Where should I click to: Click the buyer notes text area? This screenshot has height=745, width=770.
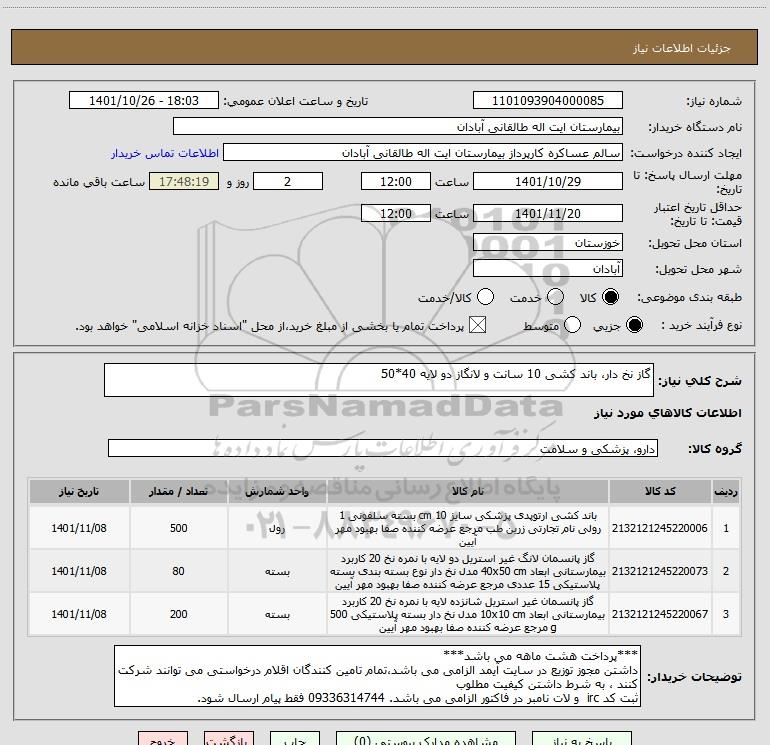[378, 676]
